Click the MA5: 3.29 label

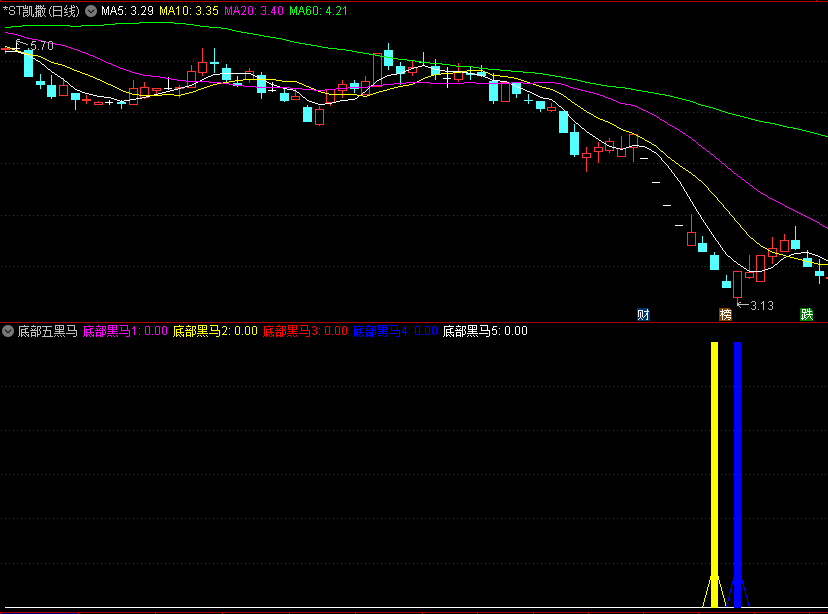click(x=127, y=11)
